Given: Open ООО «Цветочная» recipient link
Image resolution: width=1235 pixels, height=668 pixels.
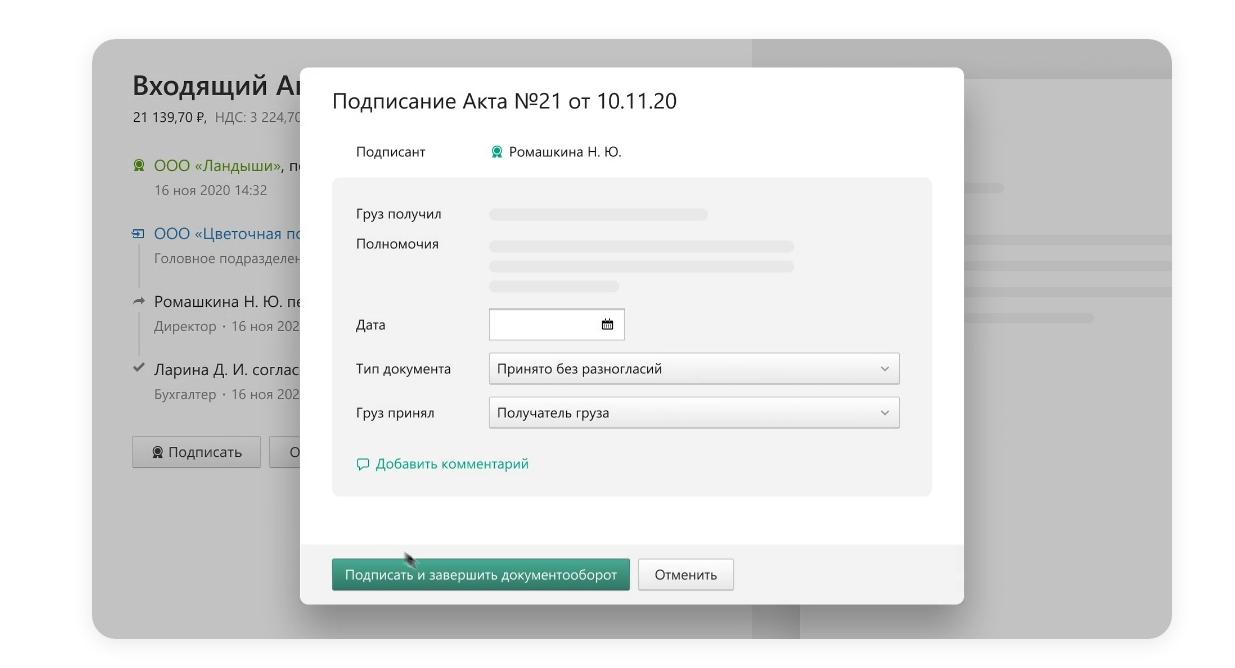Looking at the screenshot, I should 227,234.
